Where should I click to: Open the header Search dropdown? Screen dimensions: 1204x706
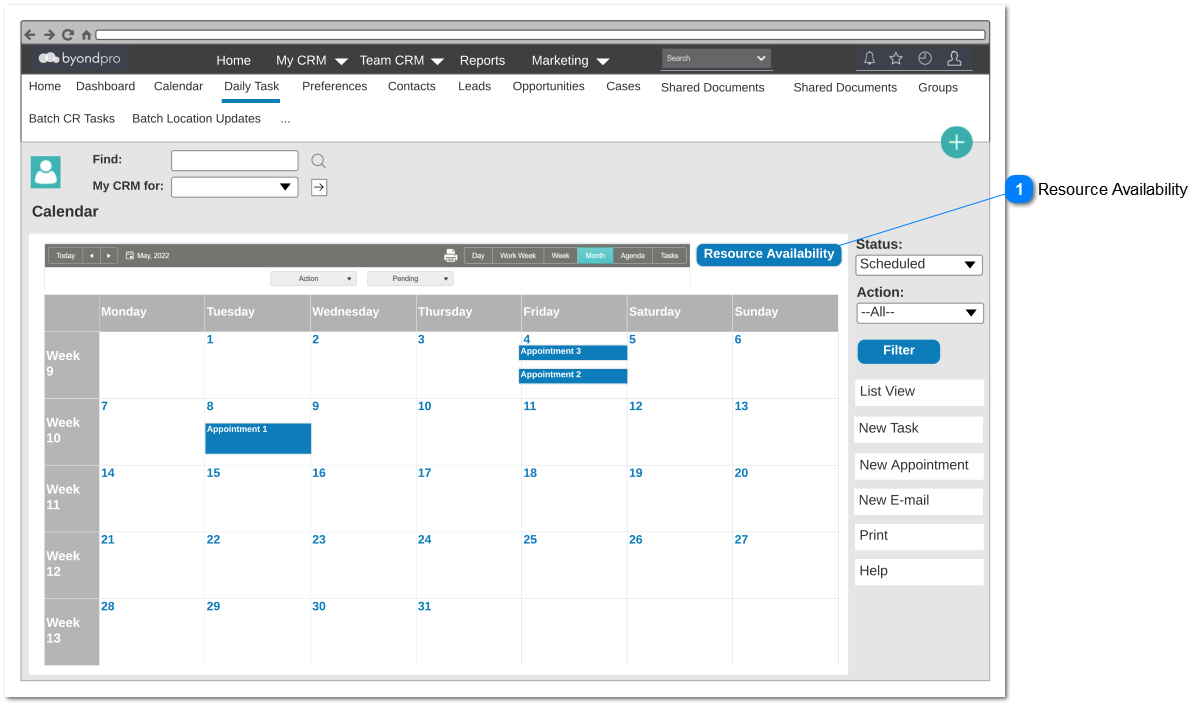click(716, 59)
